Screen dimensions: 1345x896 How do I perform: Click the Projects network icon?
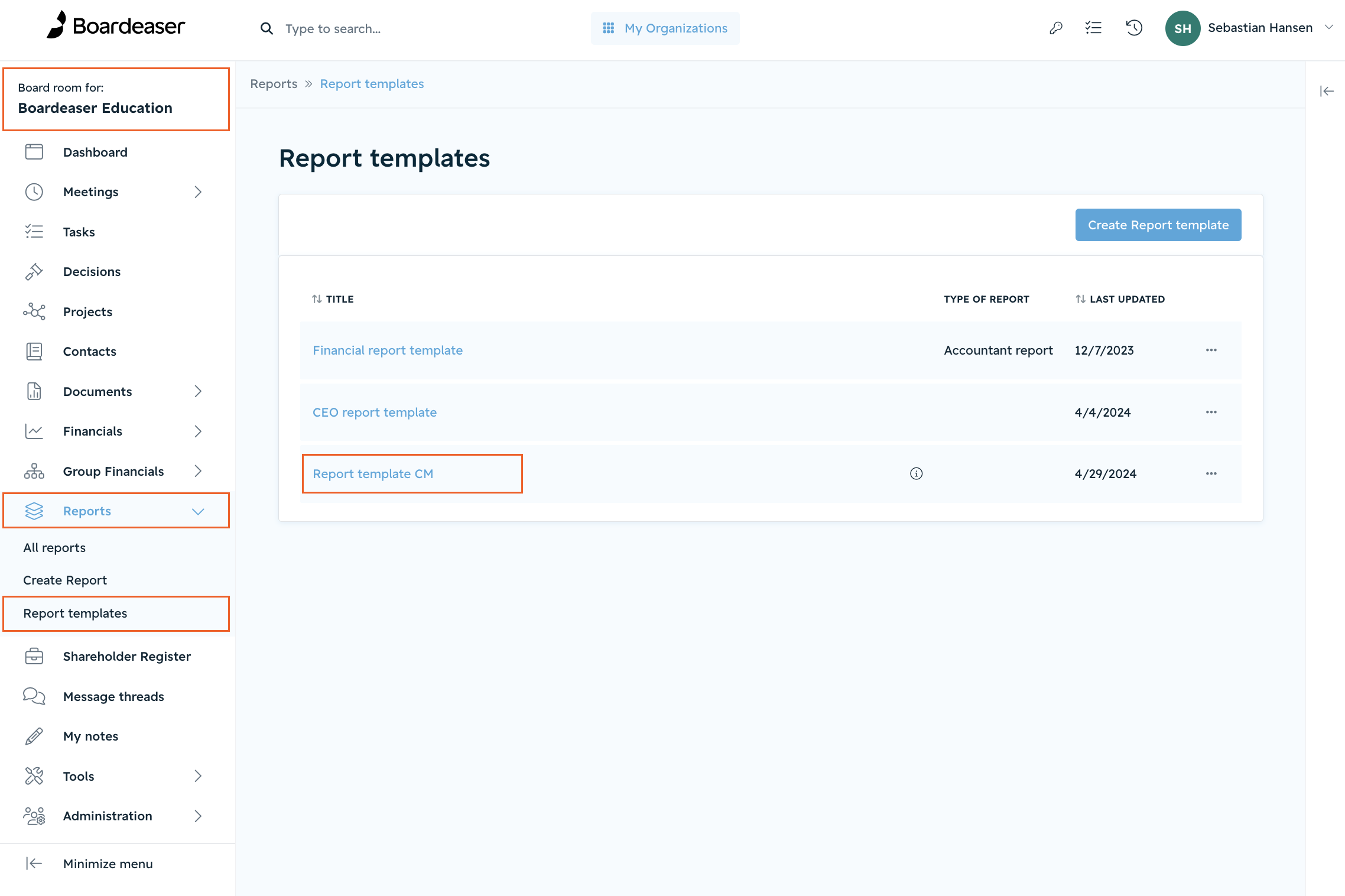click(34, 311)
